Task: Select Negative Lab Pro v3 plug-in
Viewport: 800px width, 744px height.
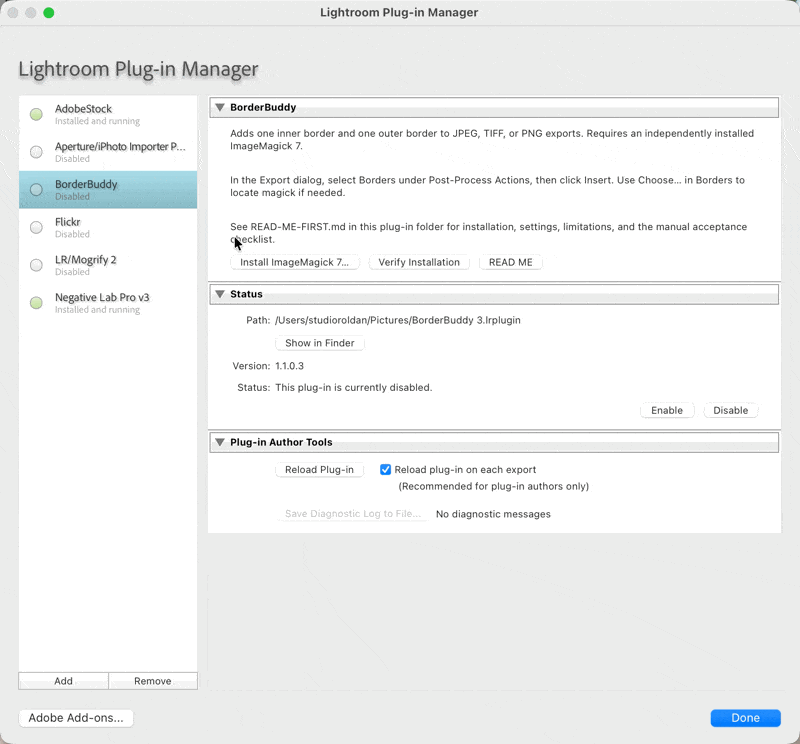Action: [108, 303]
